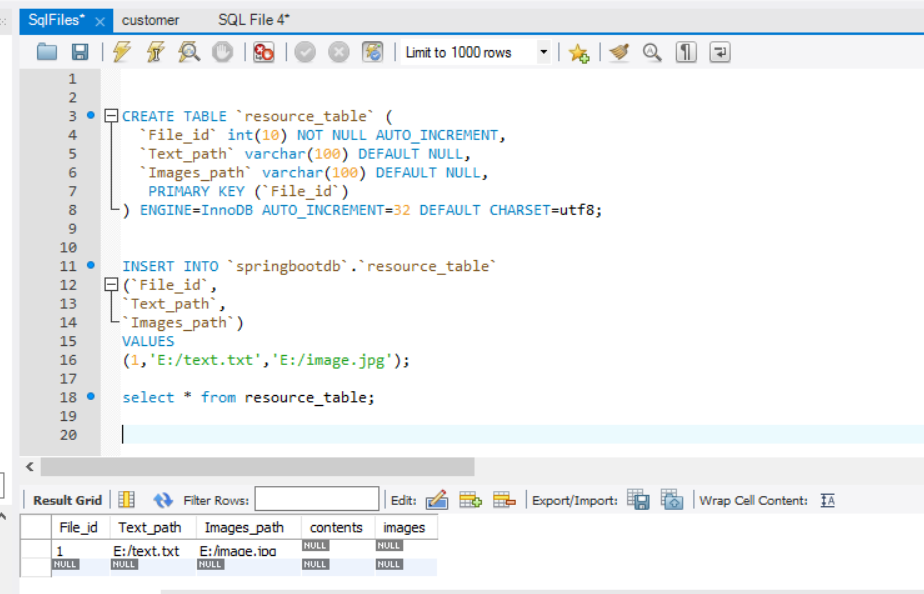The width and height of the screenshot is (924, 594).
Task: Click the Images_path column header
Action: [x=244, y=527]
